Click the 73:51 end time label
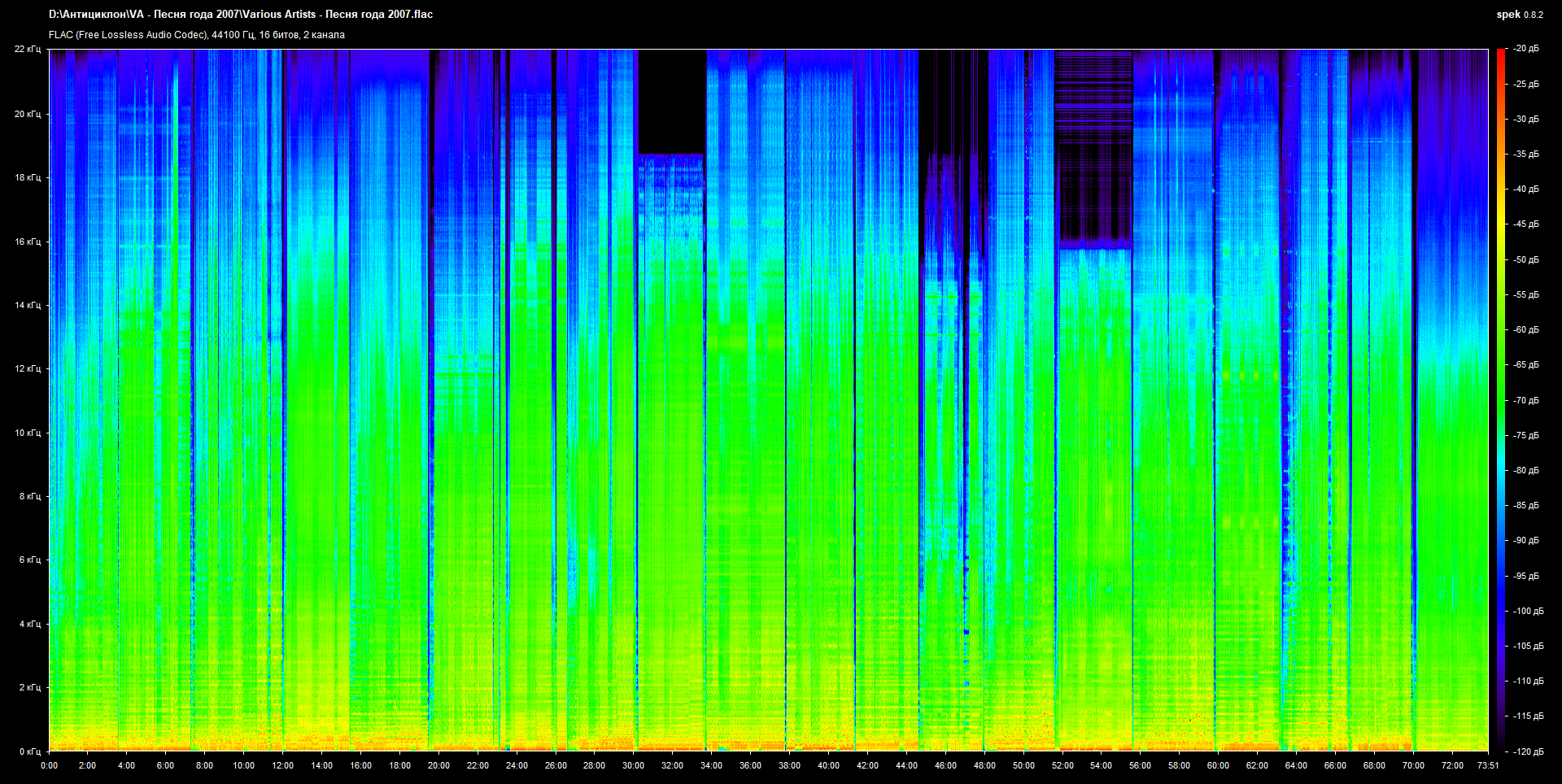Screen dimensions: 1562x784 [x=1488, y=765]
